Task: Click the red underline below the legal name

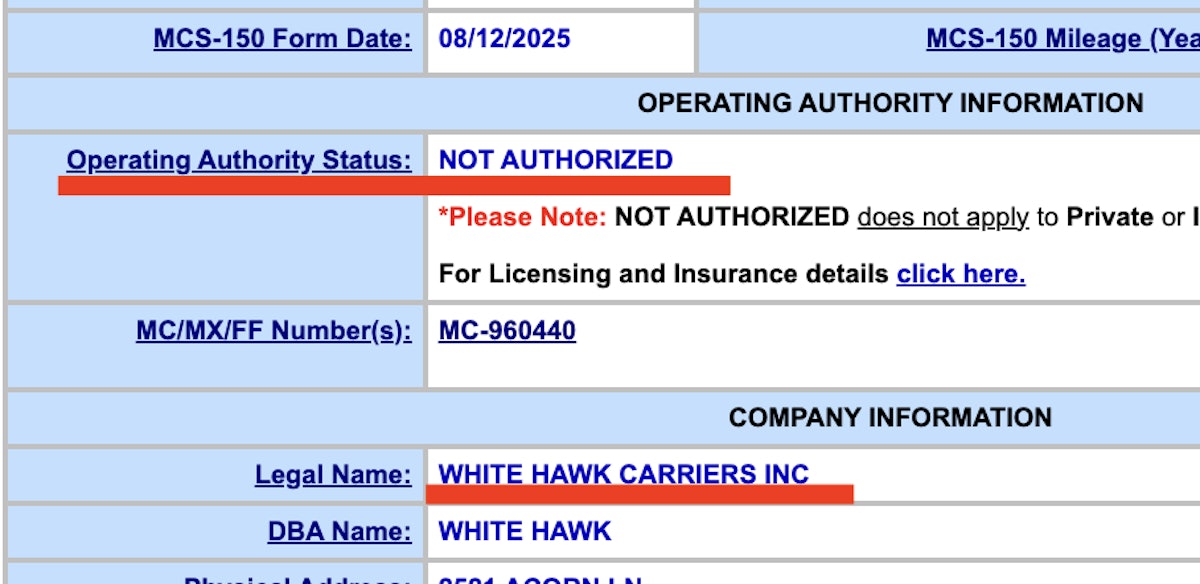Action: pos(640,494)
